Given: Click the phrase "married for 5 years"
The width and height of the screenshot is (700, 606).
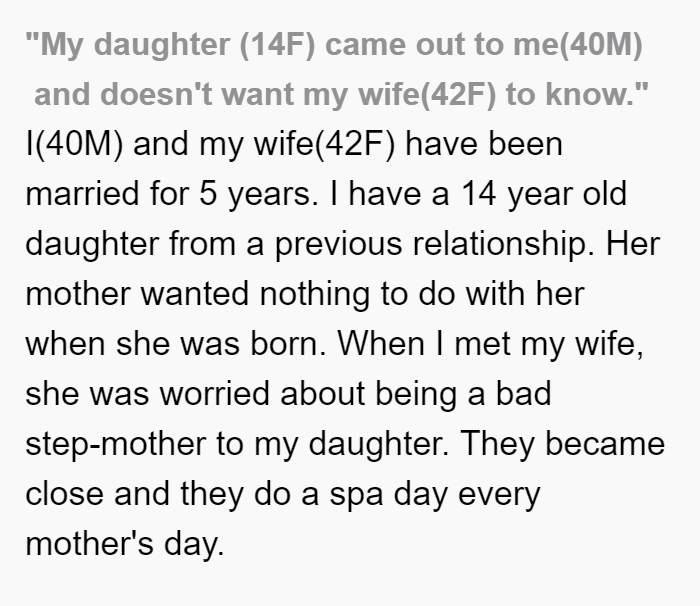Looking at the screenshot, I should (168, 194).
